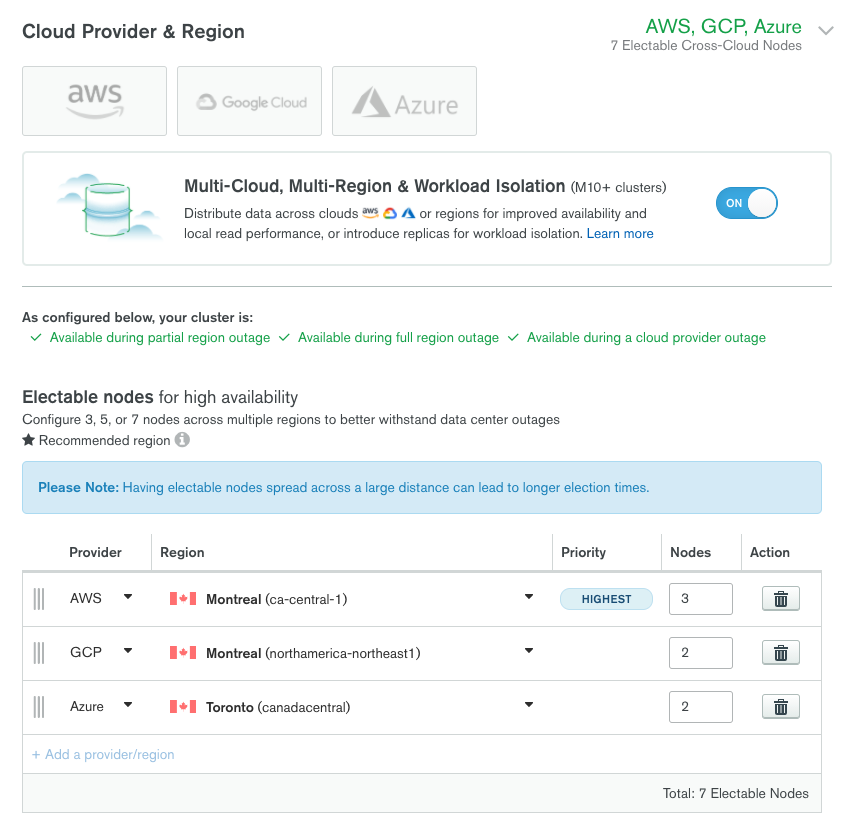Image resolution: width=855 pixels, height=828 pixels.
Task: Click the Recommended region info icon
Action: (x=182, y=440)
